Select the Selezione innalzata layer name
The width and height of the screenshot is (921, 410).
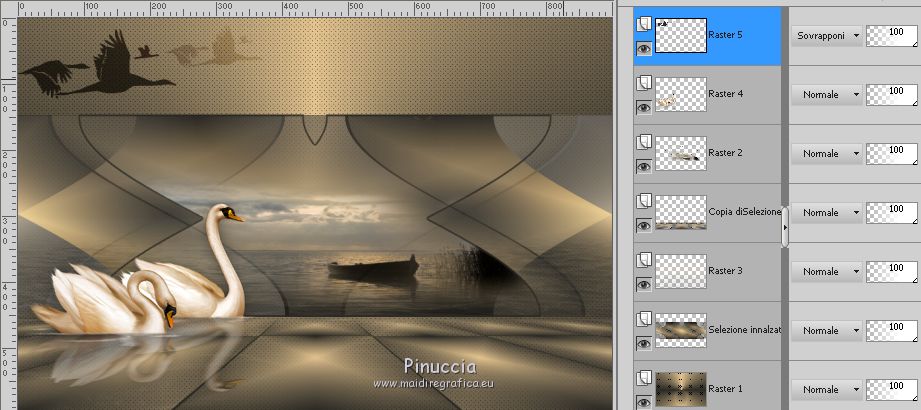click(x=745, y=330)
